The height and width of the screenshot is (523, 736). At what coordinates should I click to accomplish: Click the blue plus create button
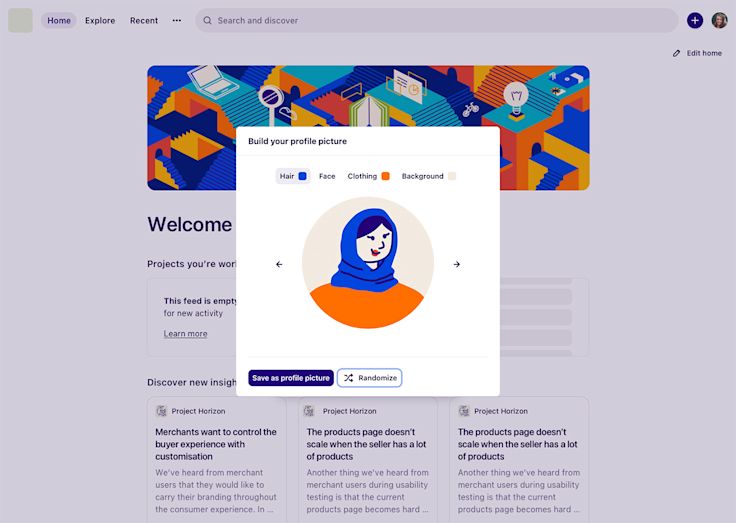pyautogui.click(x=695, y=20)
